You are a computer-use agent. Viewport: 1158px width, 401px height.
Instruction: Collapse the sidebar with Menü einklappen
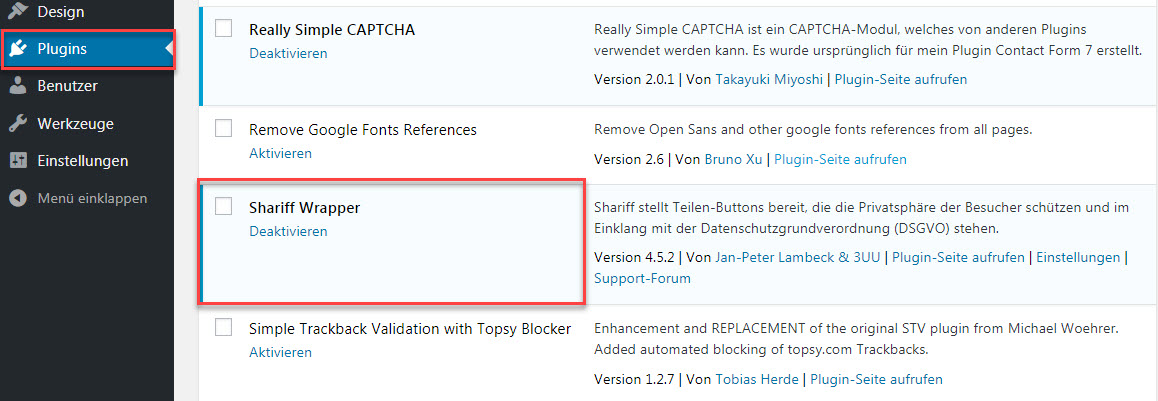pos(92,198)
